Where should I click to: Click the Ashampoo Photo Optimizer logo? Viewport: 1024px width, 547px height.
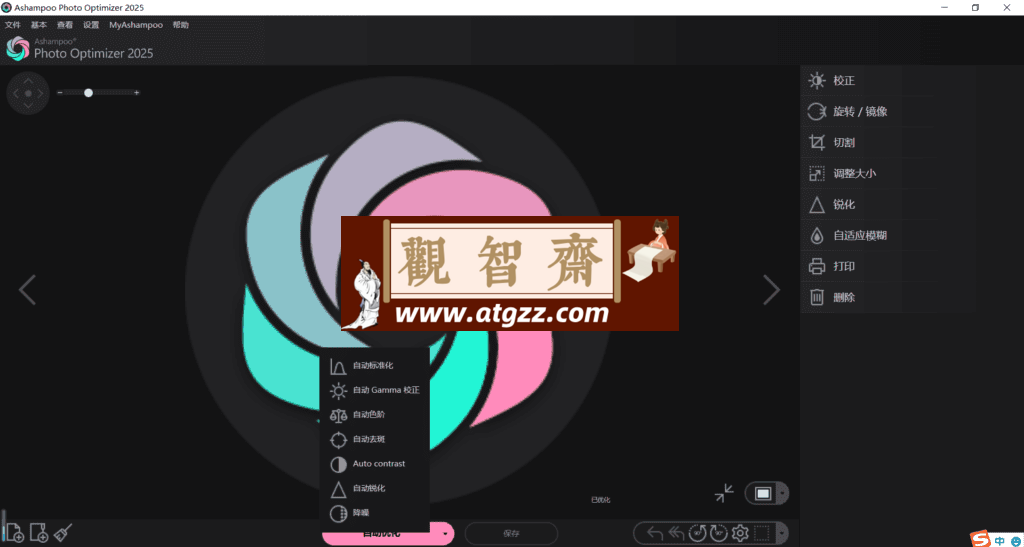[x=18, y=48]
